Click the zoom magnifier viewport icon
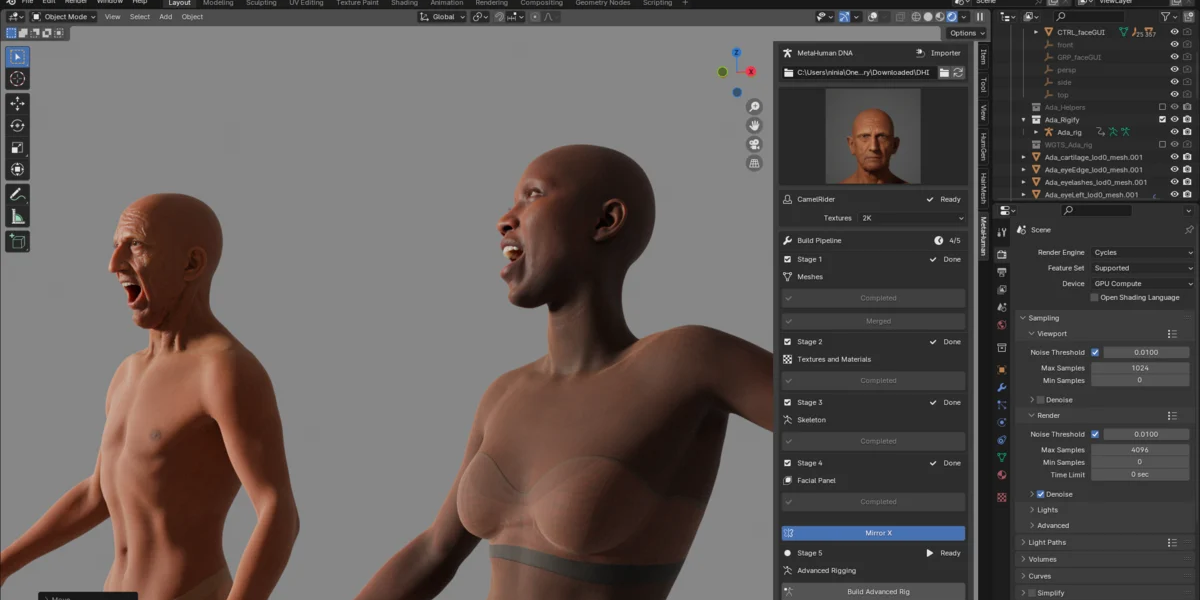Viewport: 1200px width, 600px height. 754,107
